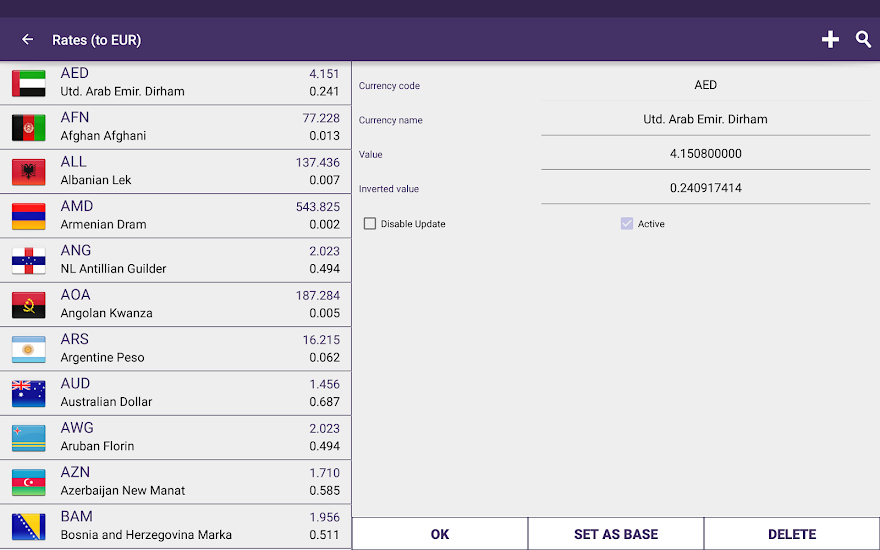Click SET AS BASE button
This screenshot has height=550, width=880.
click(x=616, y=534)
